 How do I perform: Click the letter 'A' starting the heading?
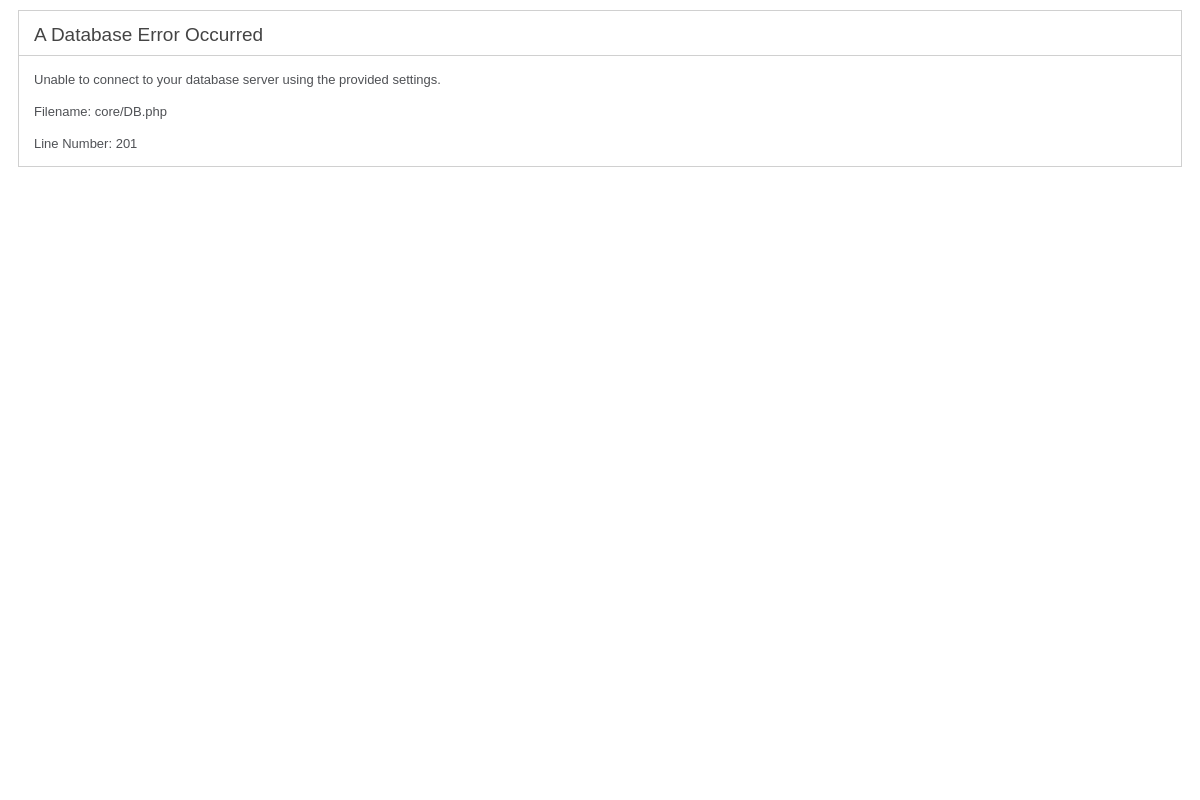tap(40, 34)
